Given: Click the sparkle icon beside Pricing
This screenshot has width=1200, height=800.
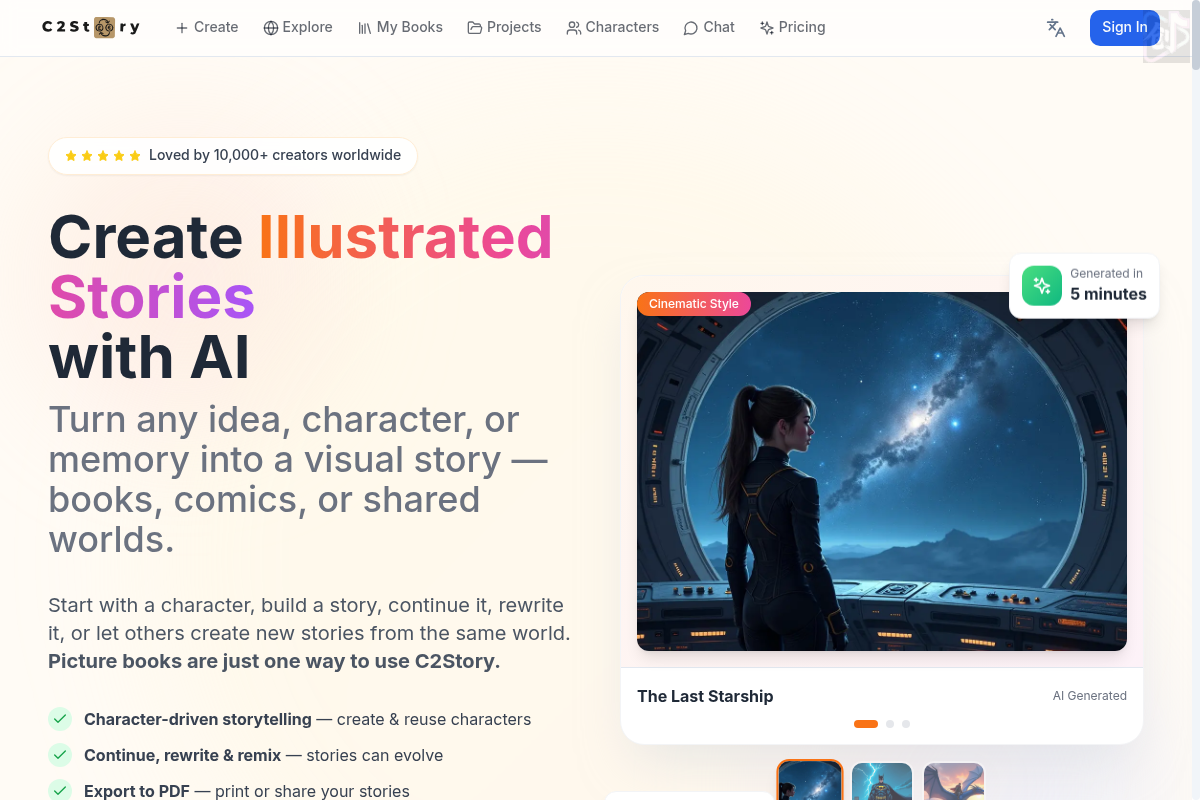Looking at the screenshot, I should [767, 28].
